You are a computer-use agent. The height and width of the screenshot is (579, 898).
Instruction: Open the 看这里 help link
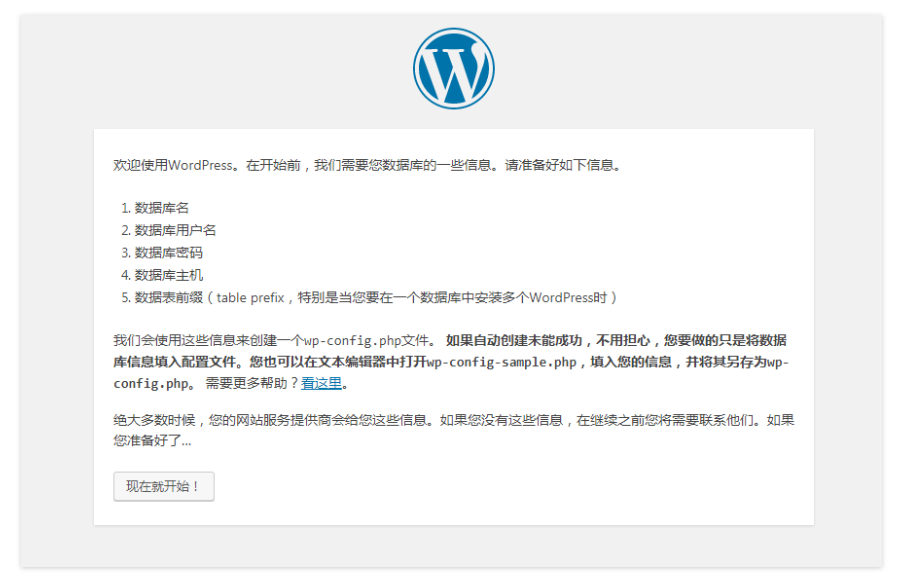click(x=321, y=383)
